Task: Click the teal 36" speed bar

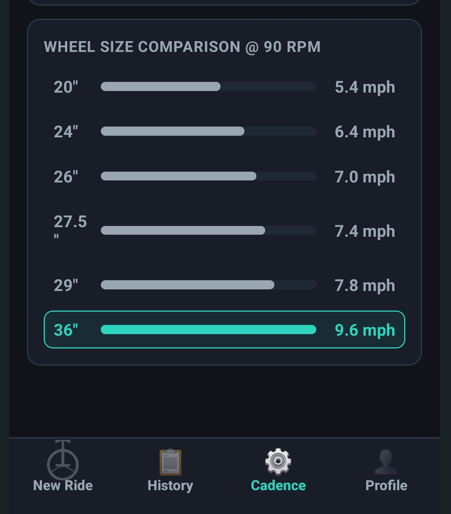Action: (208, 330)
